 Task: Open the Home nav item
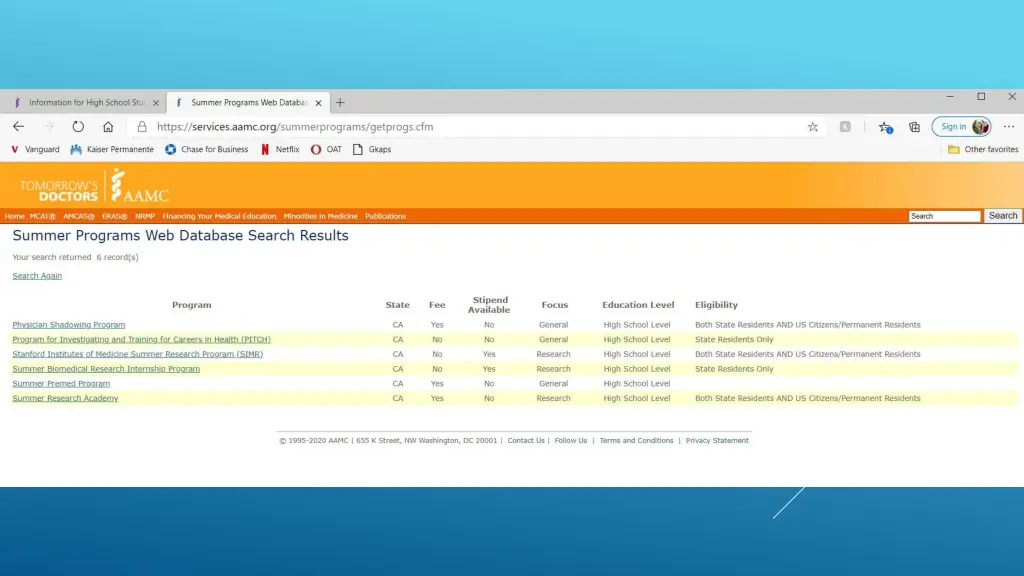pyautogui.click(x=14, y=216)
